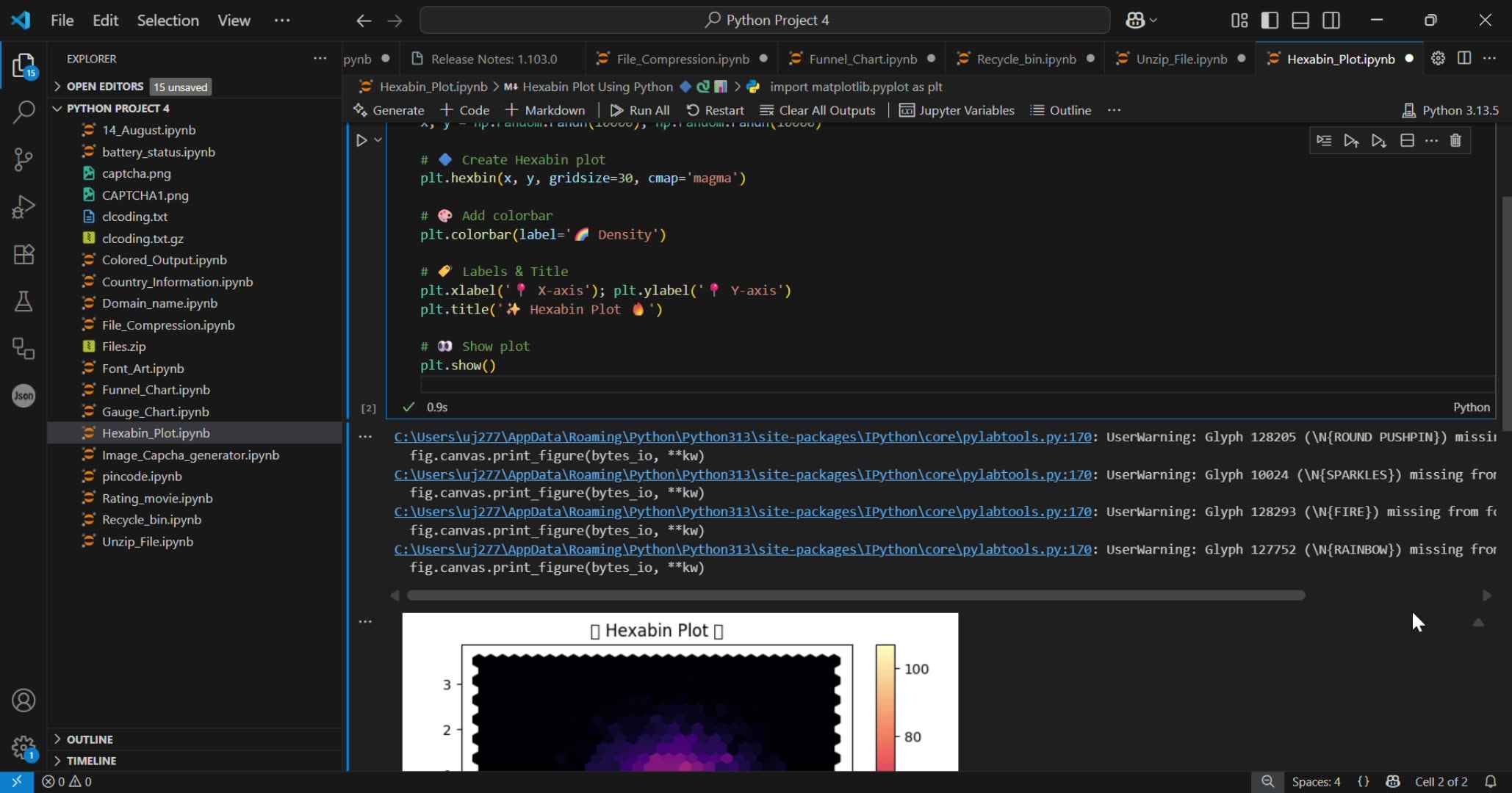The image size is (1512, 793).
Task: Switch to the Funnel_Chart.ipynb tab
Action: (862, 59)
